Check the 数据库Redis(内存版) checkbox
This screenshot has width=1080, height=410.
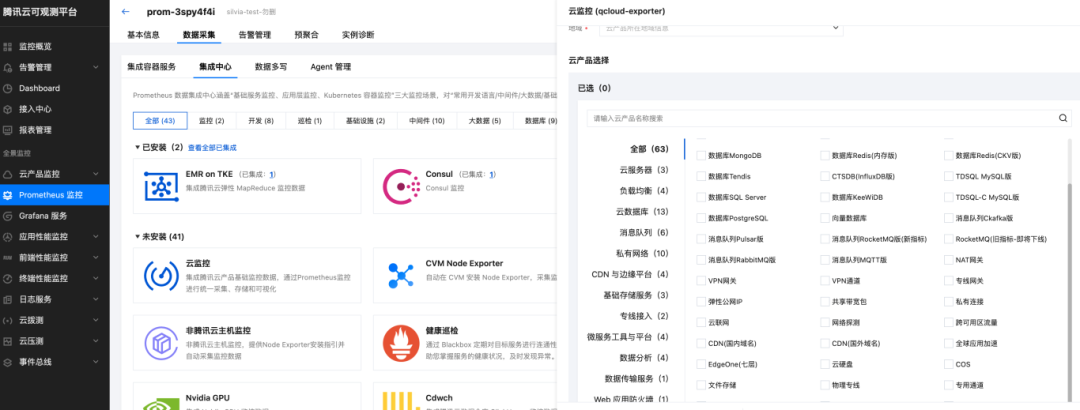point(825,156)
